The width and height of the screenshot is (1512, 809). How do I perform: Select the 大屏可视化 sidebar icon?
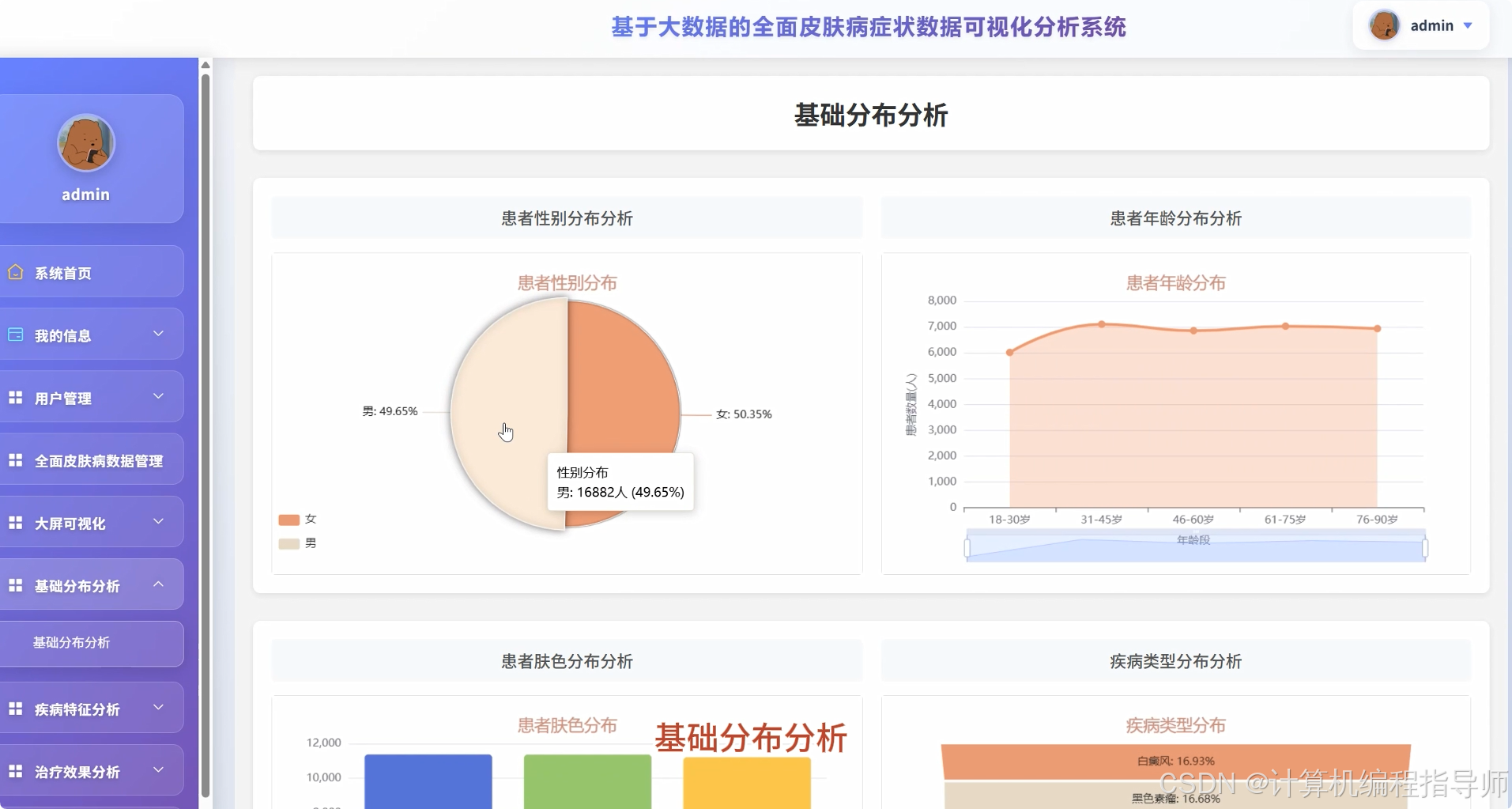pyautogui.click(x=15, y=522)
